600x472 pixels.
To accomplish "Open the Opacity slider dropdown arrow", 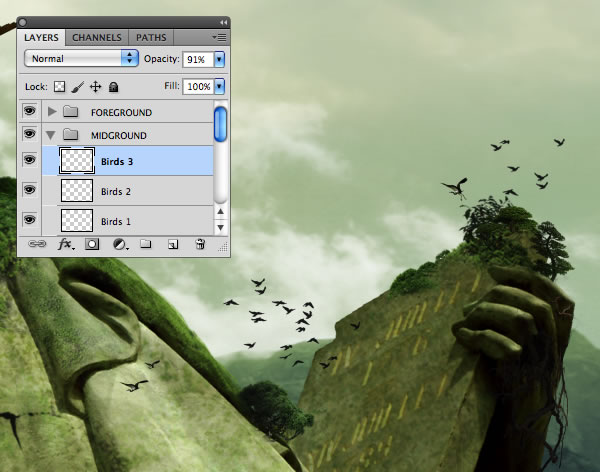I will [x=219, y=59].
